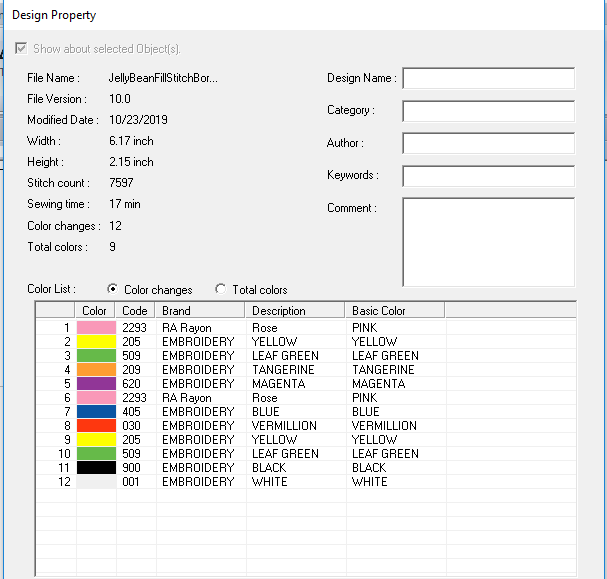
Task: Click the Category text field
Action: 488,111
